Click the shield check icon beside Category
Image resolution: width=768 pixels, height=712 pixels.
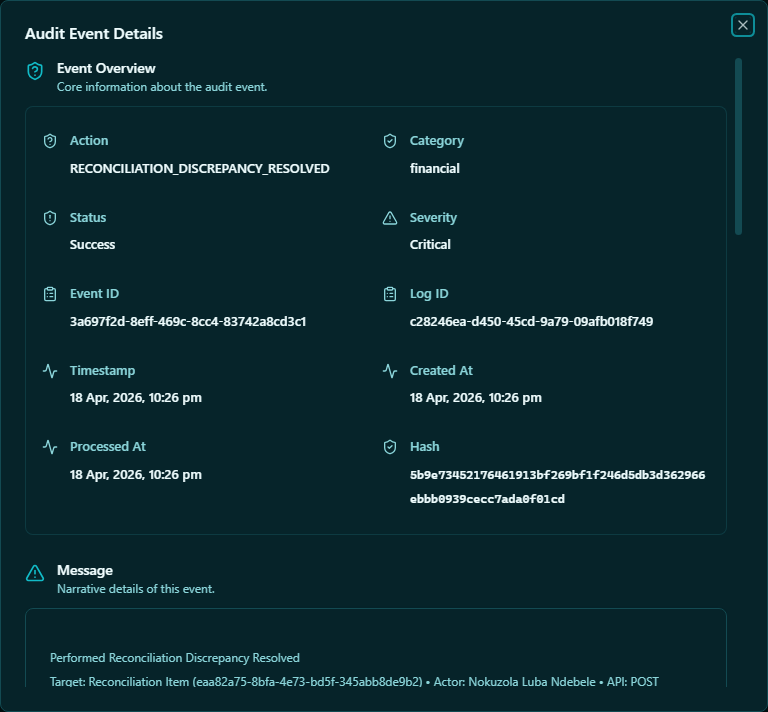tap(390, 141)
